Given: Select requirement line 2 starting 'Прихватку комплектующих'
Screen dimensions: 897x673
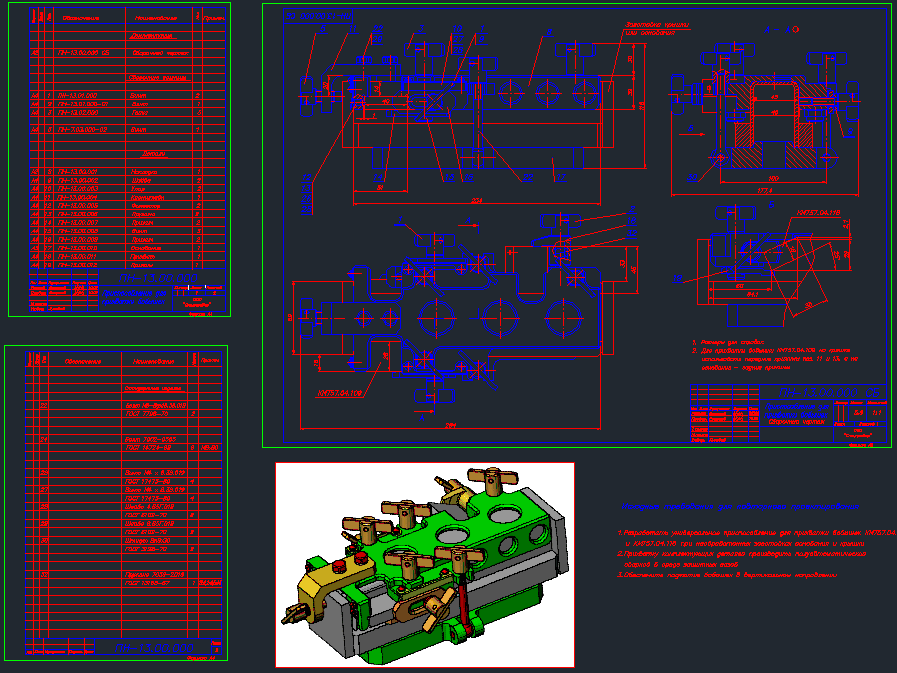Looking at the screenshot, I should pyautogui.click(x=741, y=553).
